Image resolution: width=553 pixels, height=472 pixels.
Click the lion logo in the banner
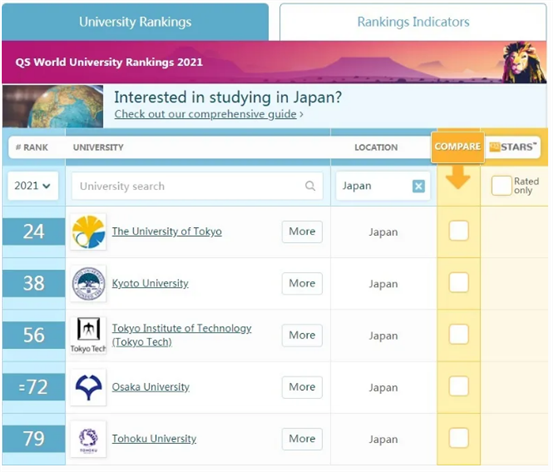[x=524, y=62]
